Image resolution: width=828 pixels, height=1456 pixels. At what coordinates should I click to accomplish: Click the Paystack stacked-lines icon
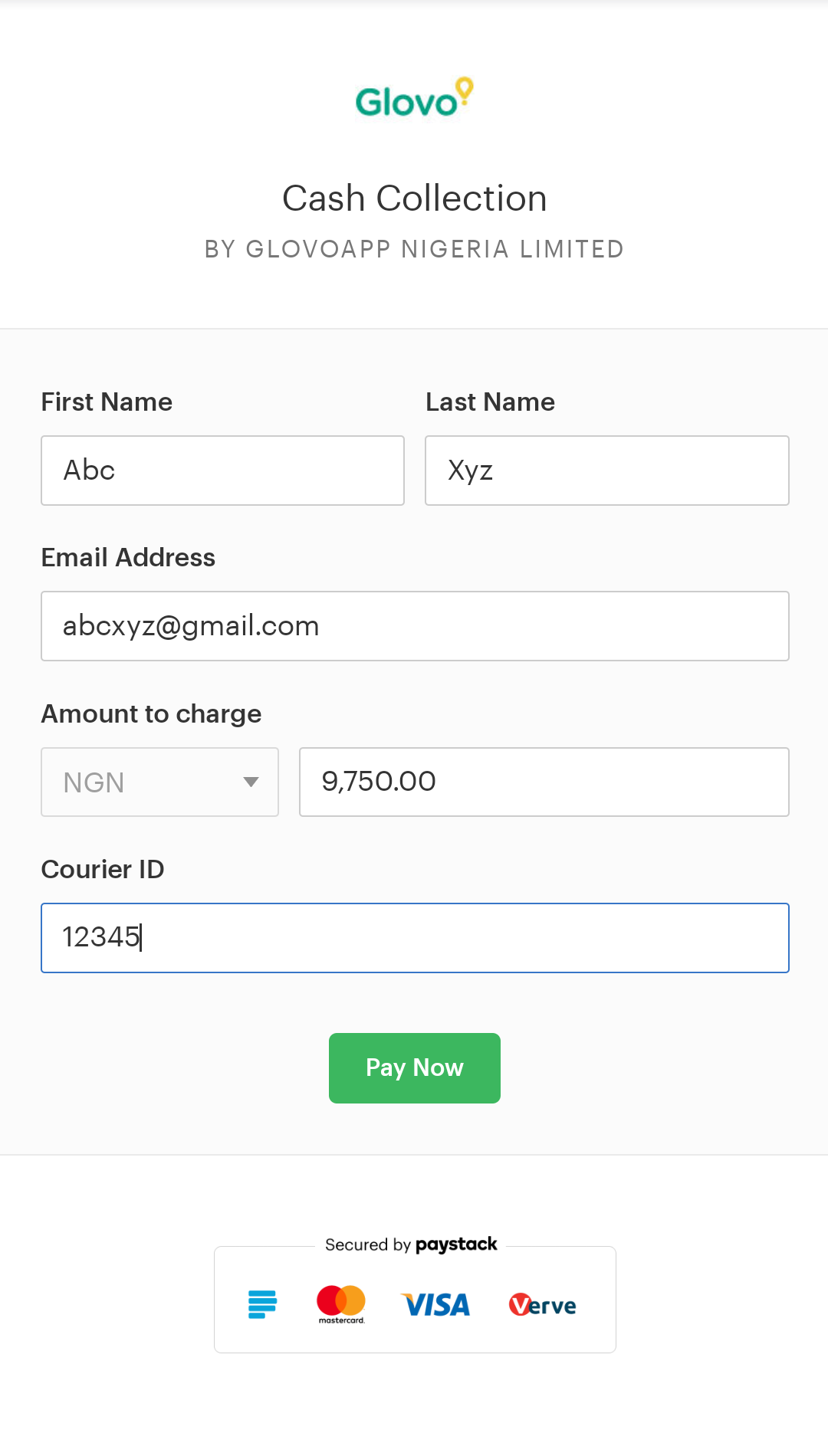tap(262, 1304)
